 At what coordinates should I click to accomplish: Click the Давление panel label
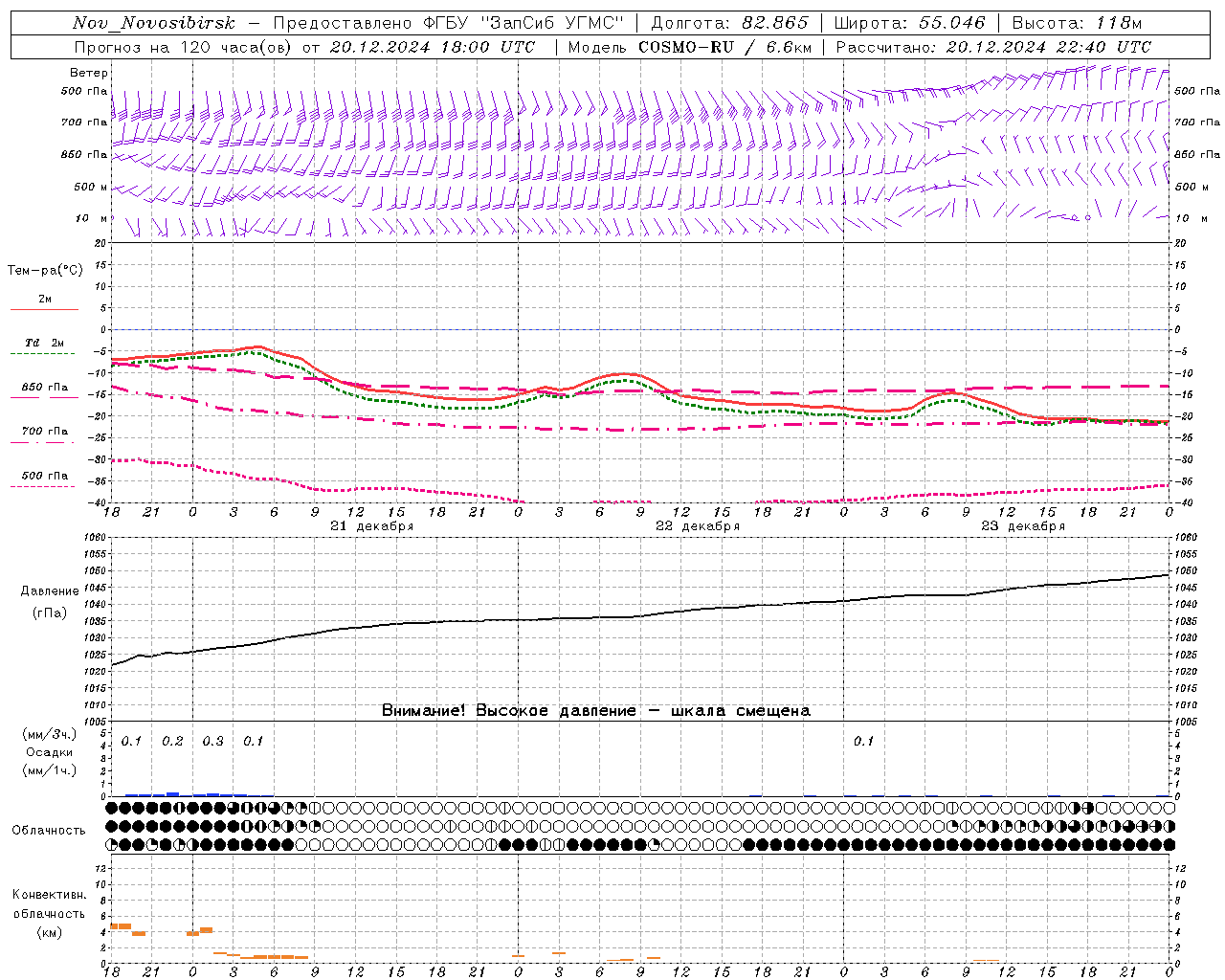tap(50, 591)
